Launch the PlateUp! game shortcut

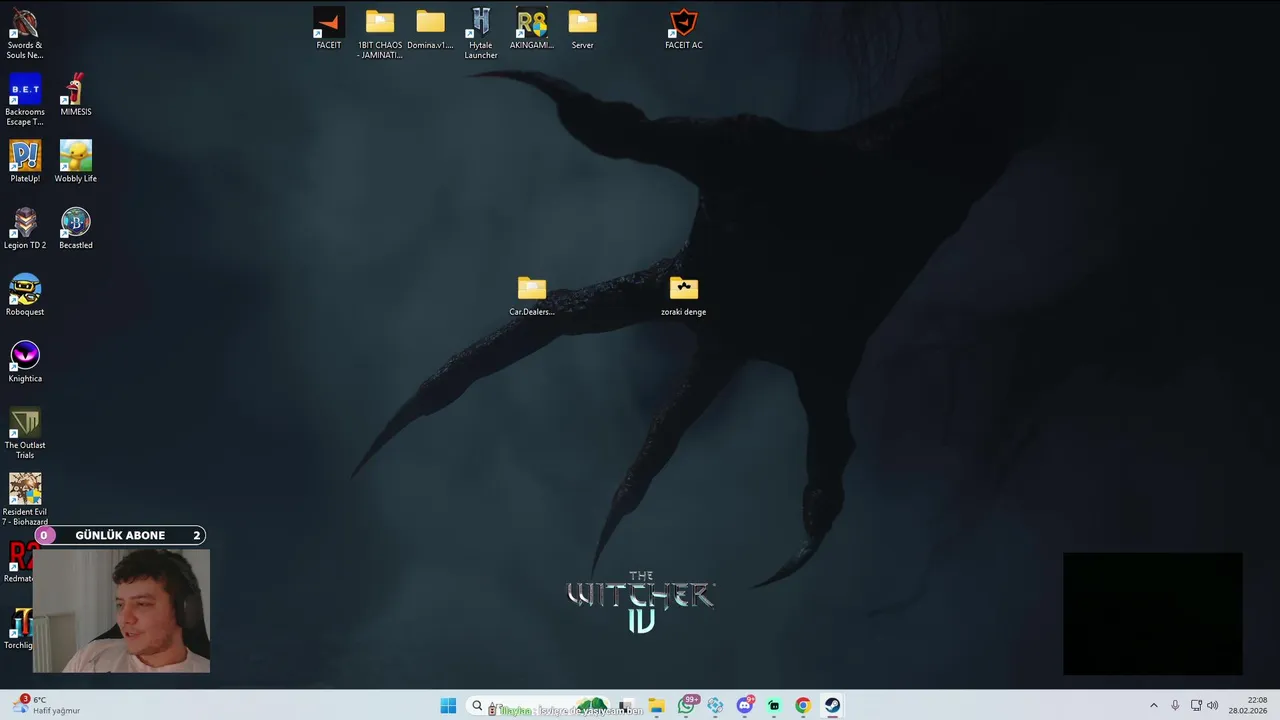point(25,162)
